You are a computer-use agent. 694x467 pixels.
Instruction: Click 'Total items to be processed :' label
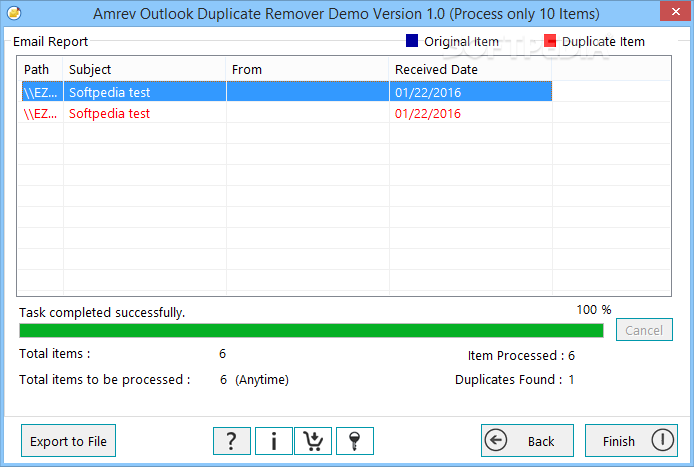[x=104, y=379]
